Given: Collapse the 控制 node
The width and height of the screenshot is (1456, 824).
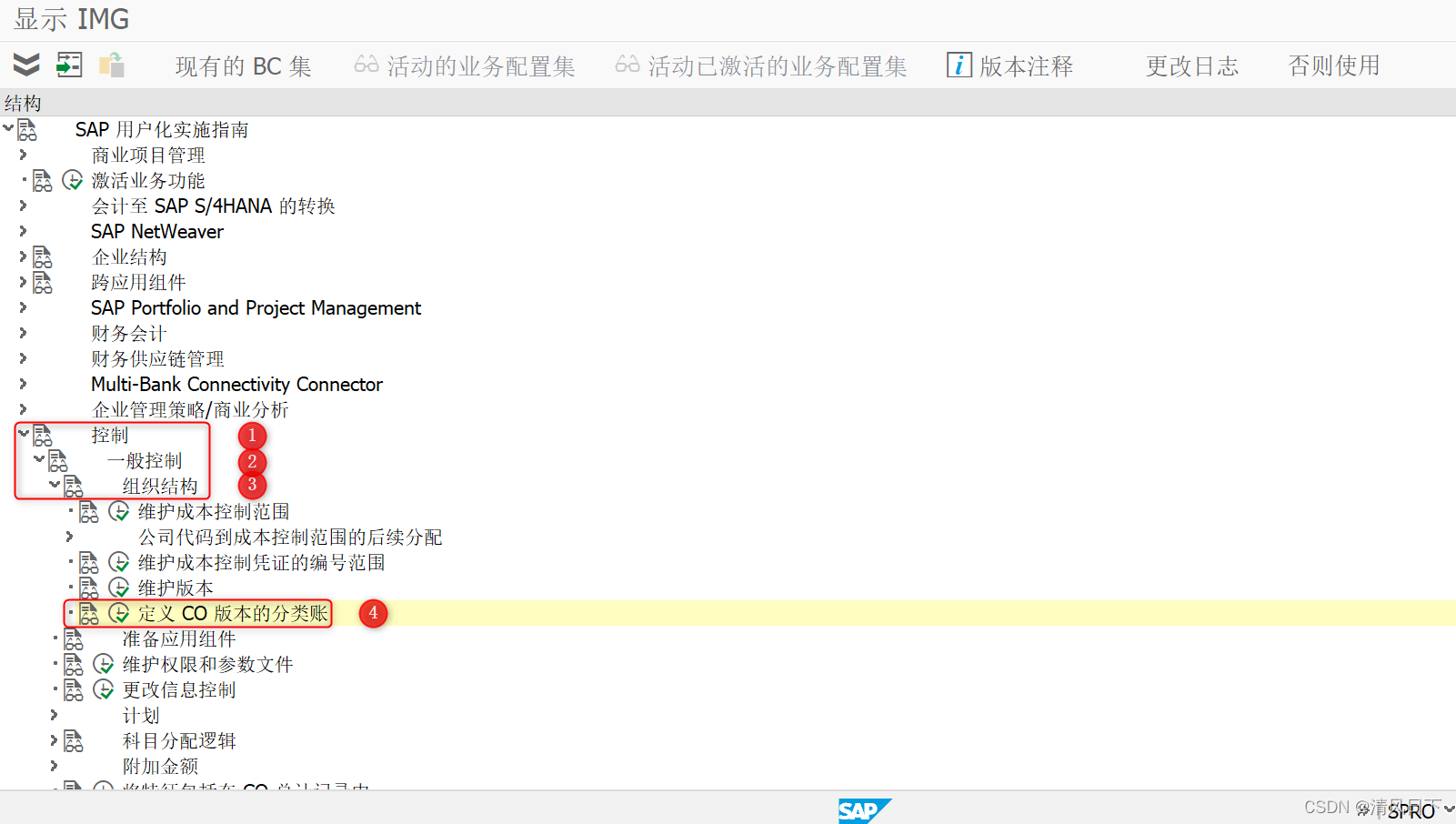Looking at the screenshot, I should (x=24, y=434).
